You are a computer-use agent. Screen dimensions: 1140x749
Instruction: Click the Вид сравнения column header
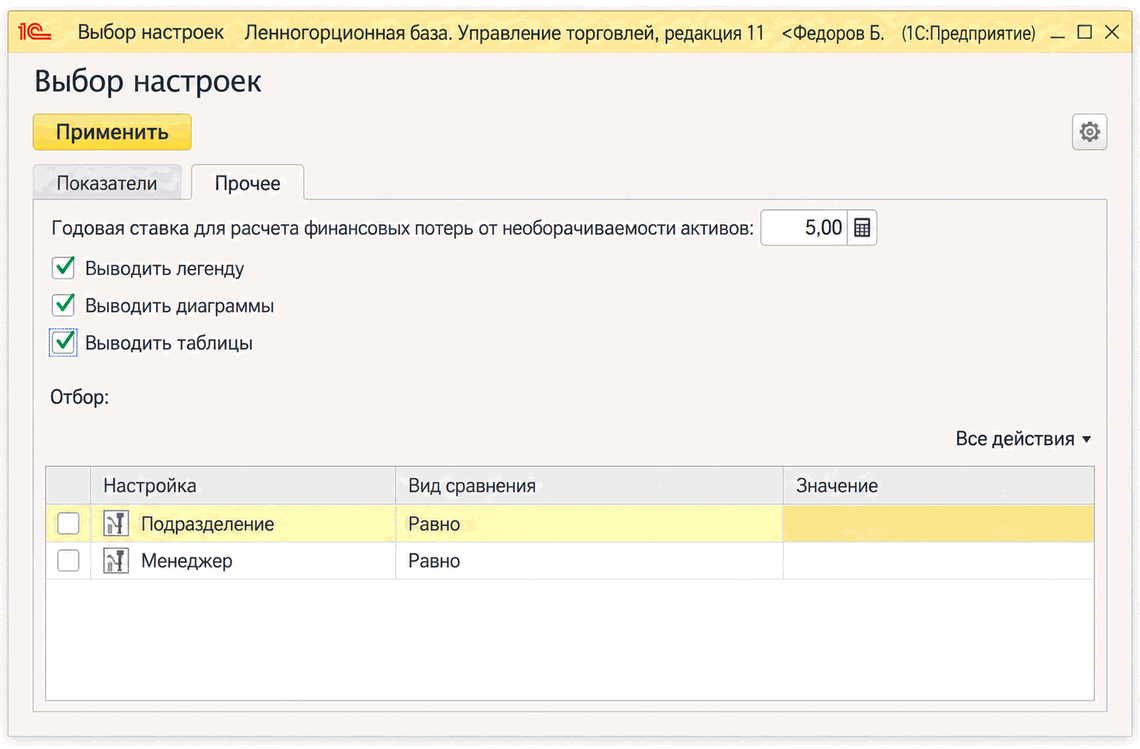click(x=589, y=485)
